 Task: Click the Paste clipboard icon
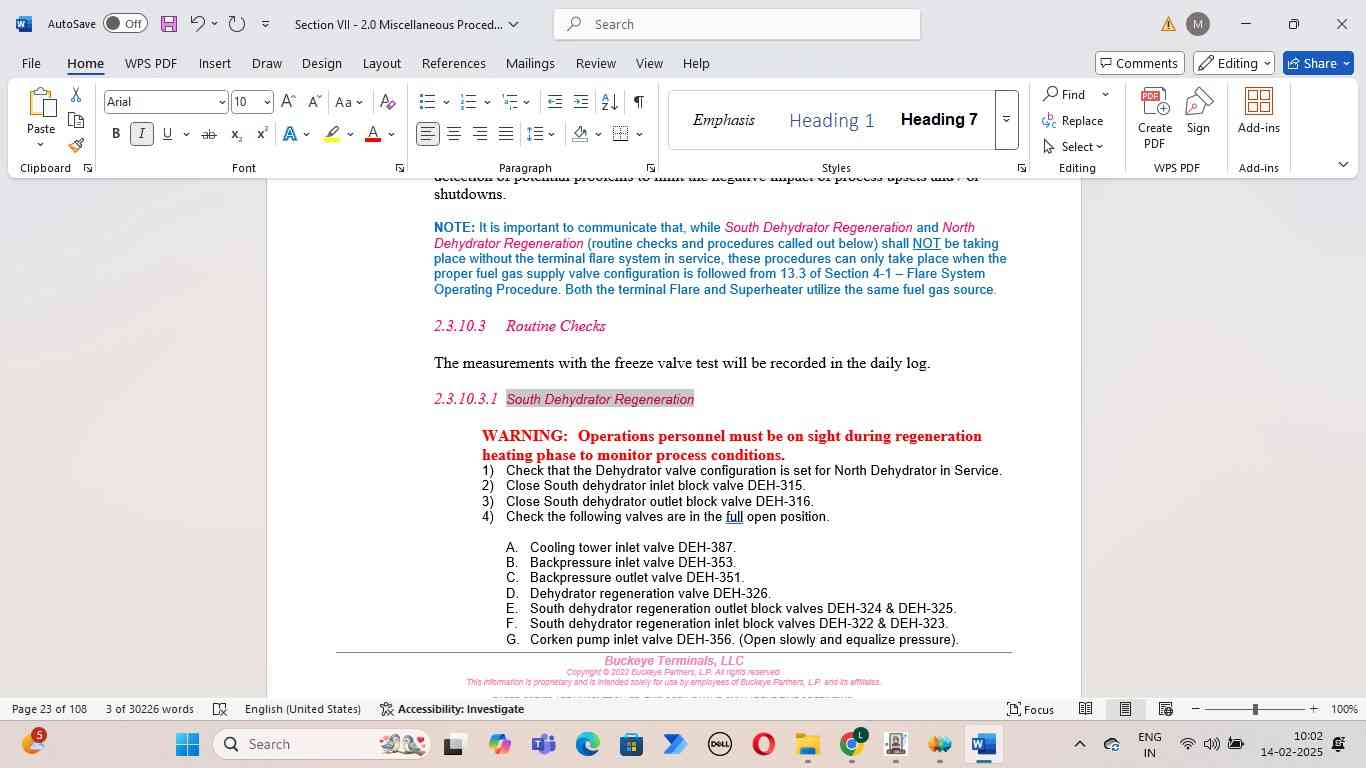(x=41, y=103)
